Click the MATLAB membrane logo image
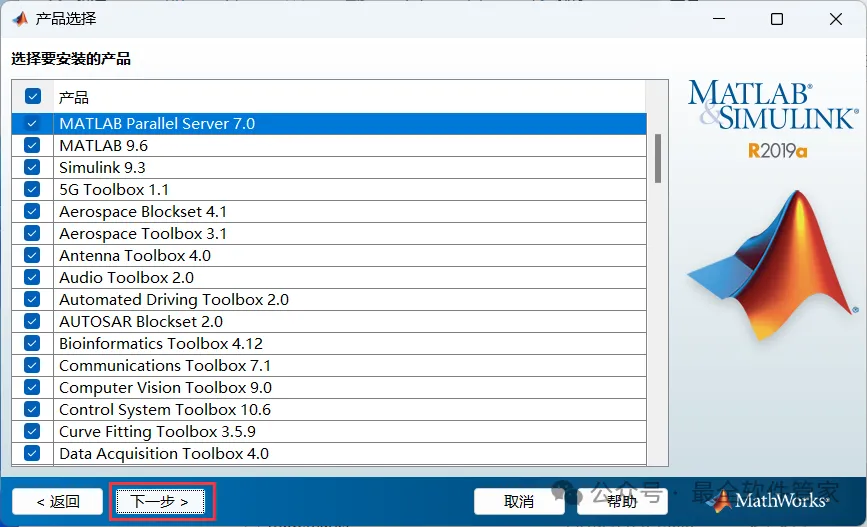The width and height of the screenshot is (867, 527). [x=773, y=264]
